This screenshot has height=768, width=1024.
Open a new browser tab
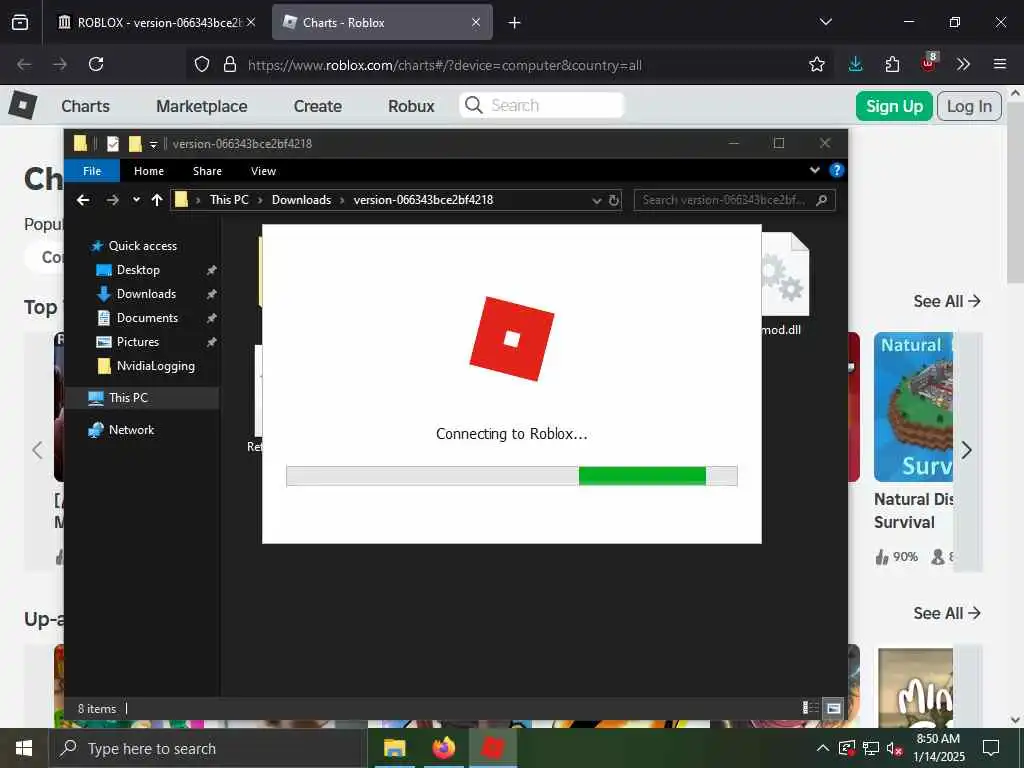tap(515, 23)
